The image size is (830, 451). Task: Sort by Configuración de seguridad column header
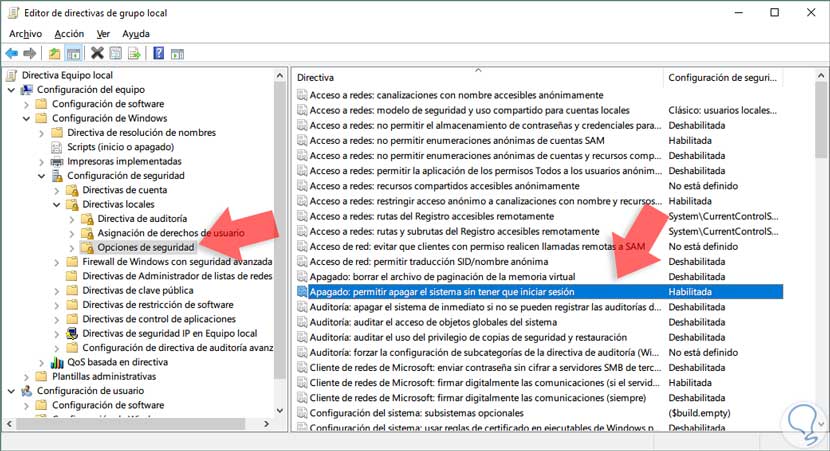[x=723, y=77]
